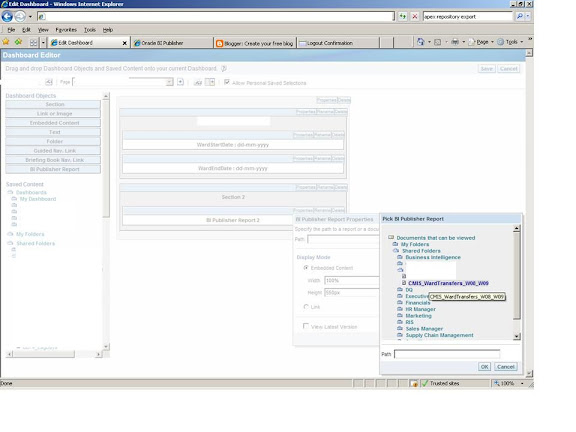Click the popup blocker status bar icon
Image resolution: width=576 pixels, height=432 pixels.
(414, 384)
